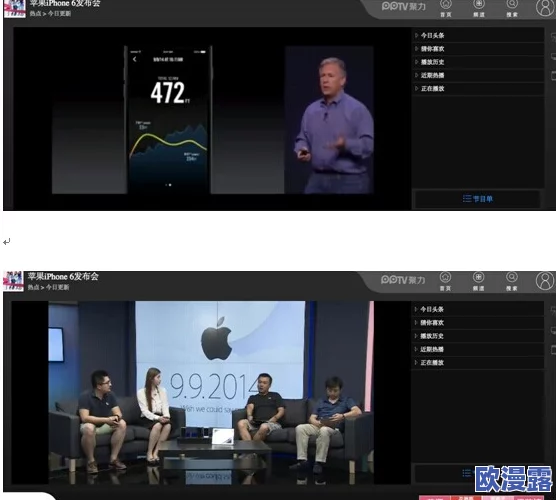Click 搜索 search icon in upper player
The width and height of the screenshot is (556, 500).
[512, 8]
